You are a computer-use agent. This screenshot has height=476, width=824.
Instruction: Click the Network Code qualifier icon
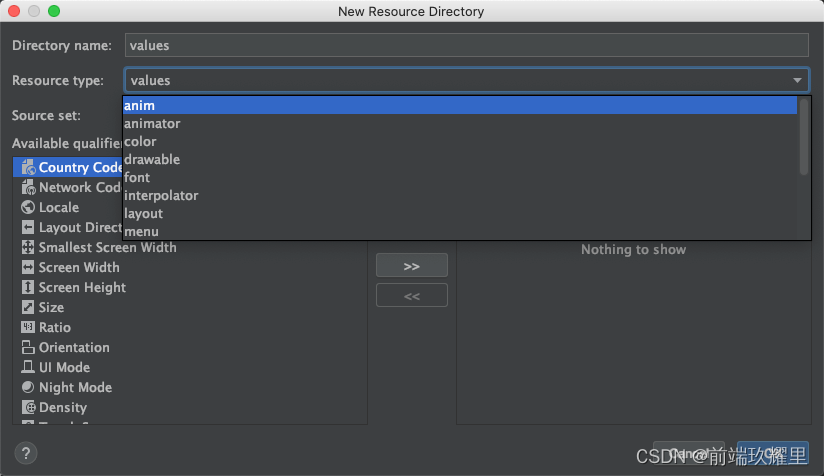point(28,187)
